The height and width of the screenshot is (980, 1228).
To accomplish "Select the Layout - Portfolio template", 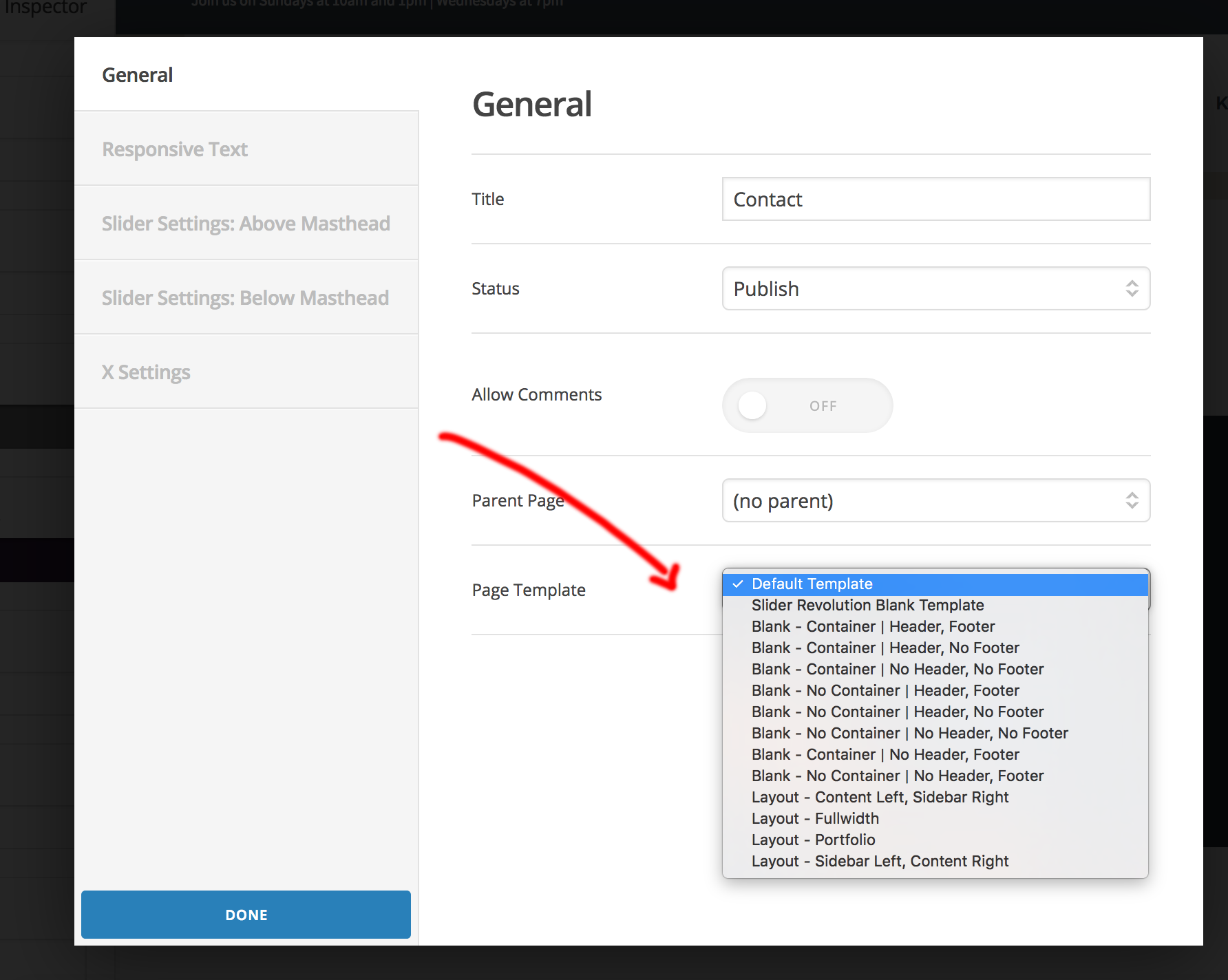I will pyautogui.click(x=813, y=840).
